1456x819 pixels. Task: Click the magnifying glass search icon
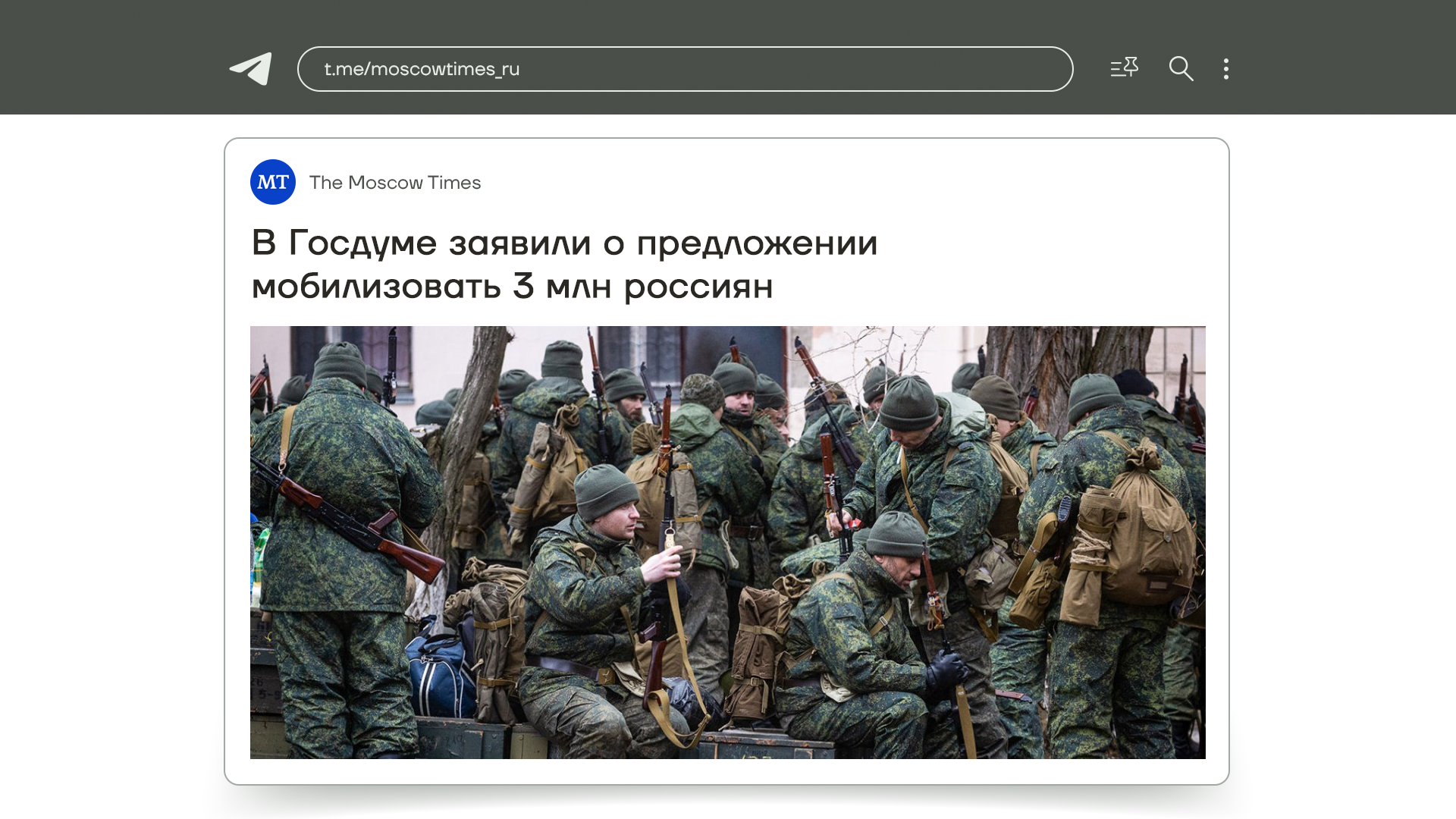1181,69
